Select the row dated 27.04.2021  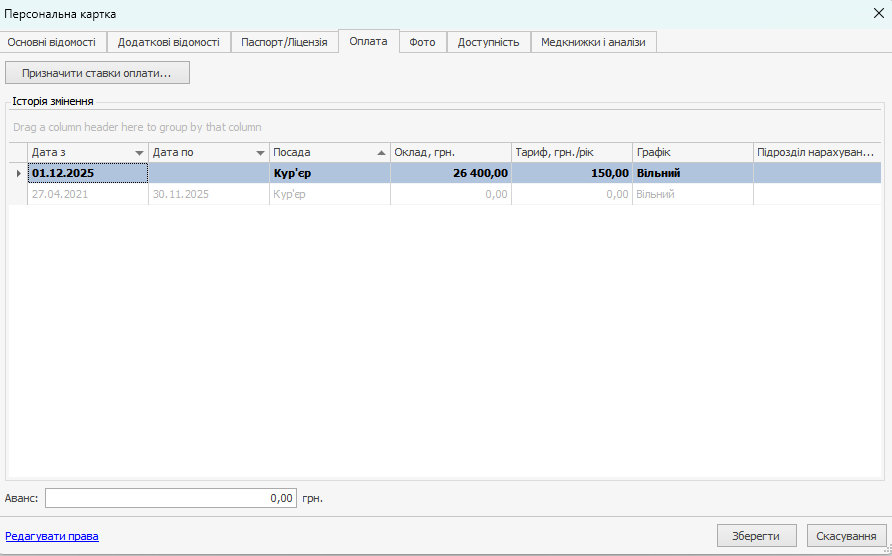point(88,194)
